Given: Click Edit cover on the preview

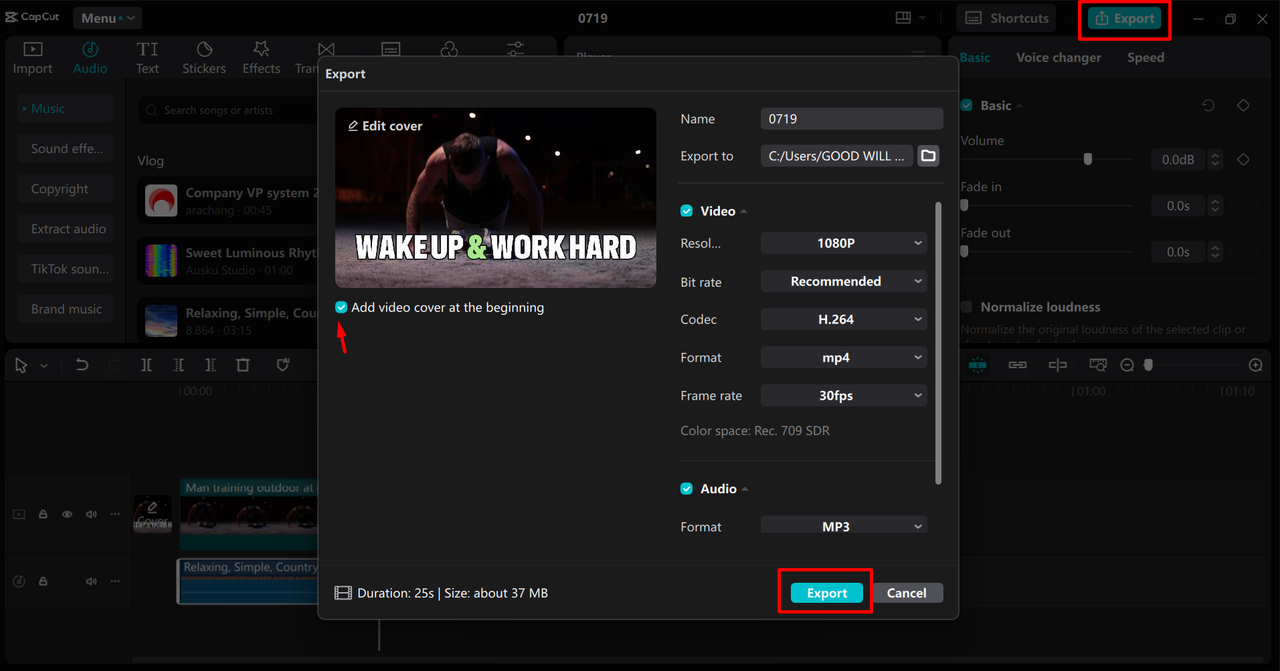Looking at the screenshot, I should 385,126.
